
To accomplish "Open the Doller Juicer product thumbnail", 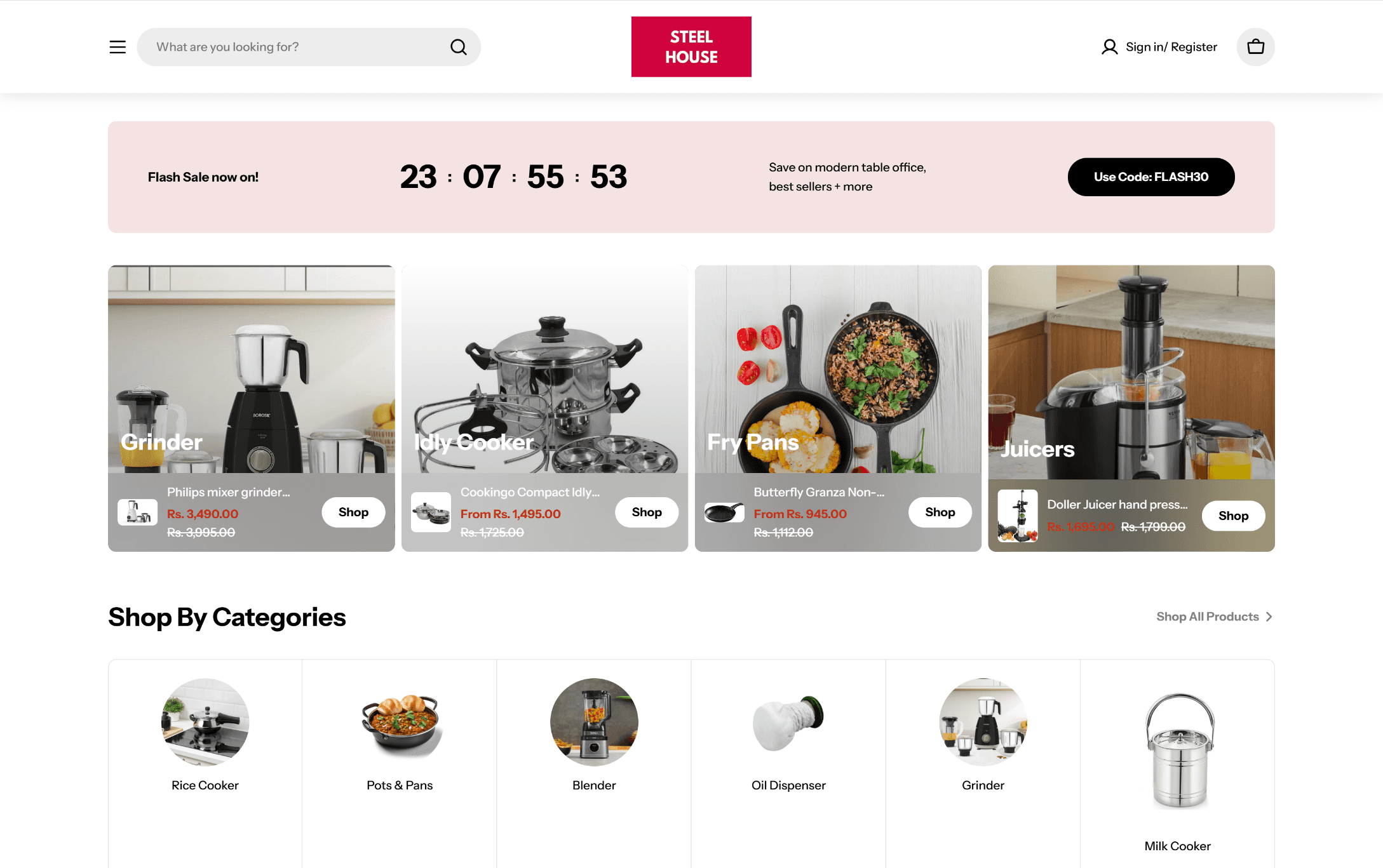I will [x=1018, y=516].
